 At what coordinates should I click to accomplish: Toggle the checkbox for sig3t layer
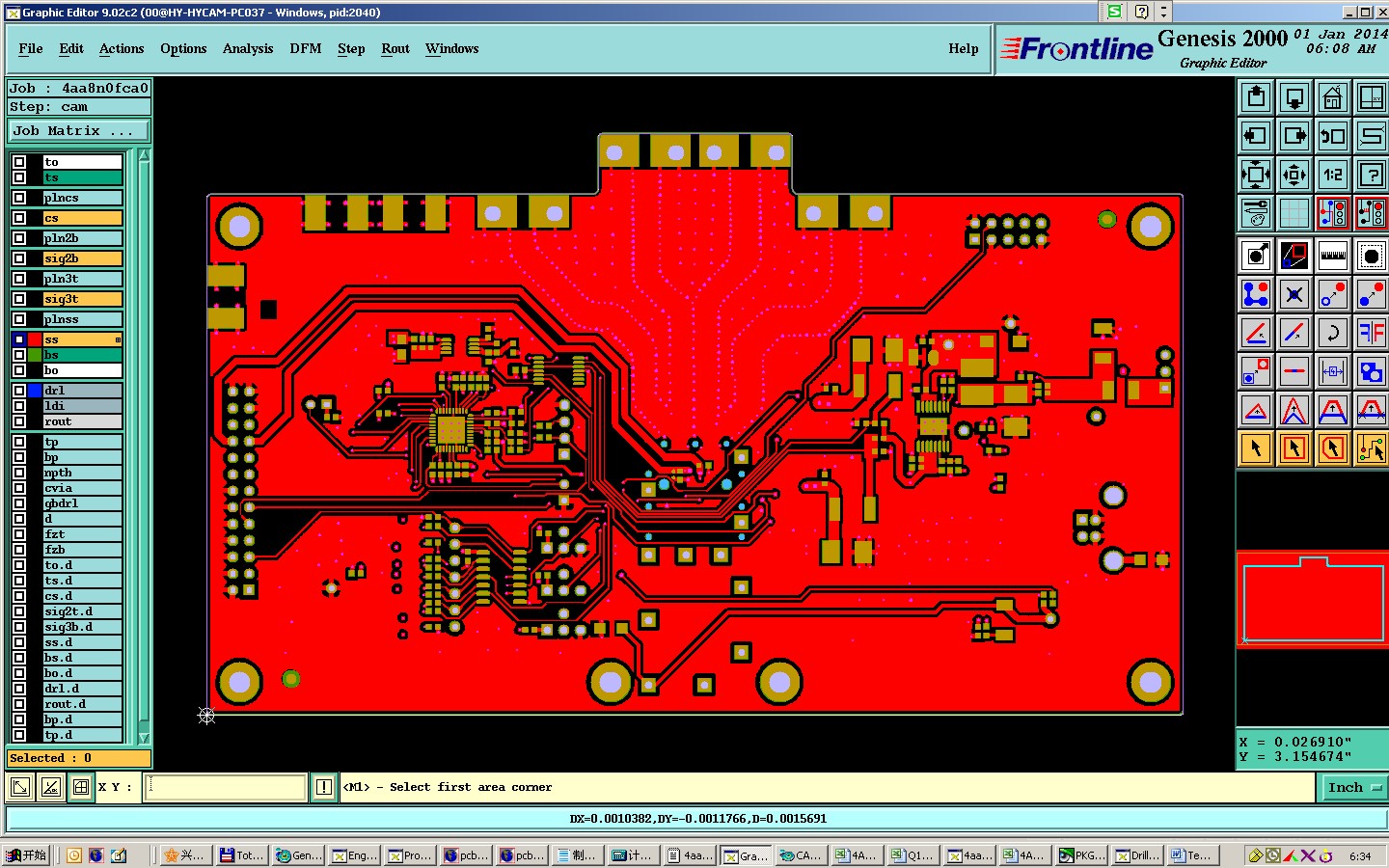click(x=19, y=299)
